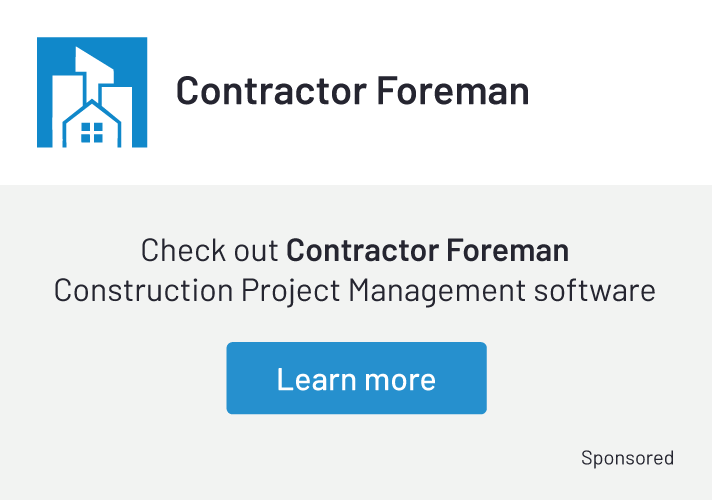
Task: Click bold Contractor Foreman in the body text
Action: click(427, 250)
